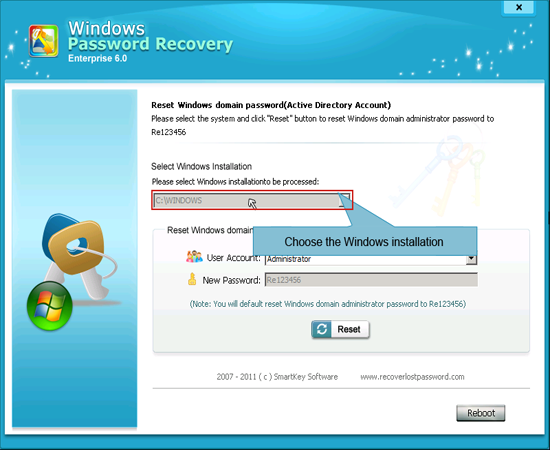Expand the User Account dropdown arrow
This screenshot has width=550, height=450.
(x=471, y=259)
